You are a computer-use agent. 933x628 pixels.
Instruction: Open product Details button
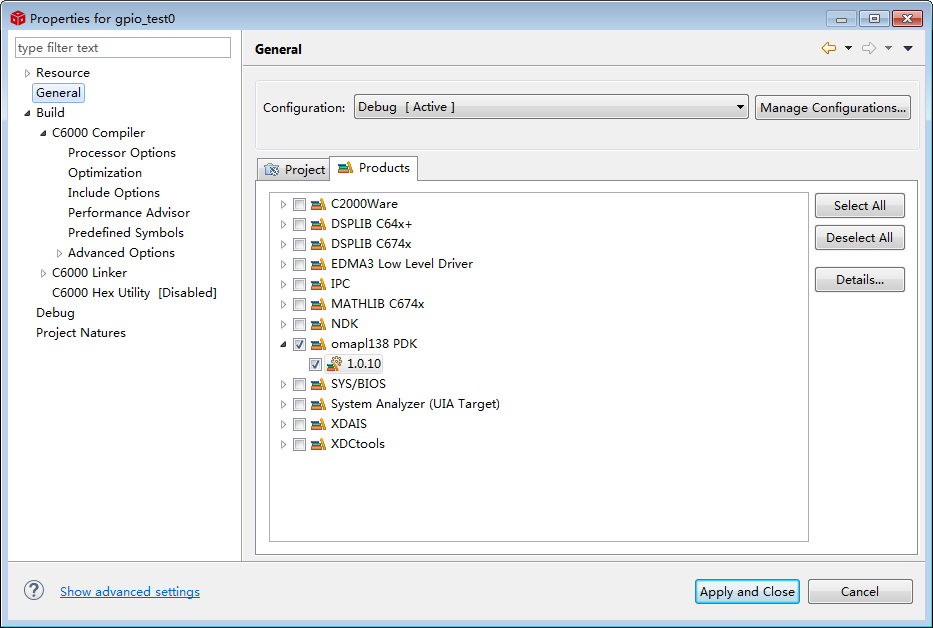point(859,280)
